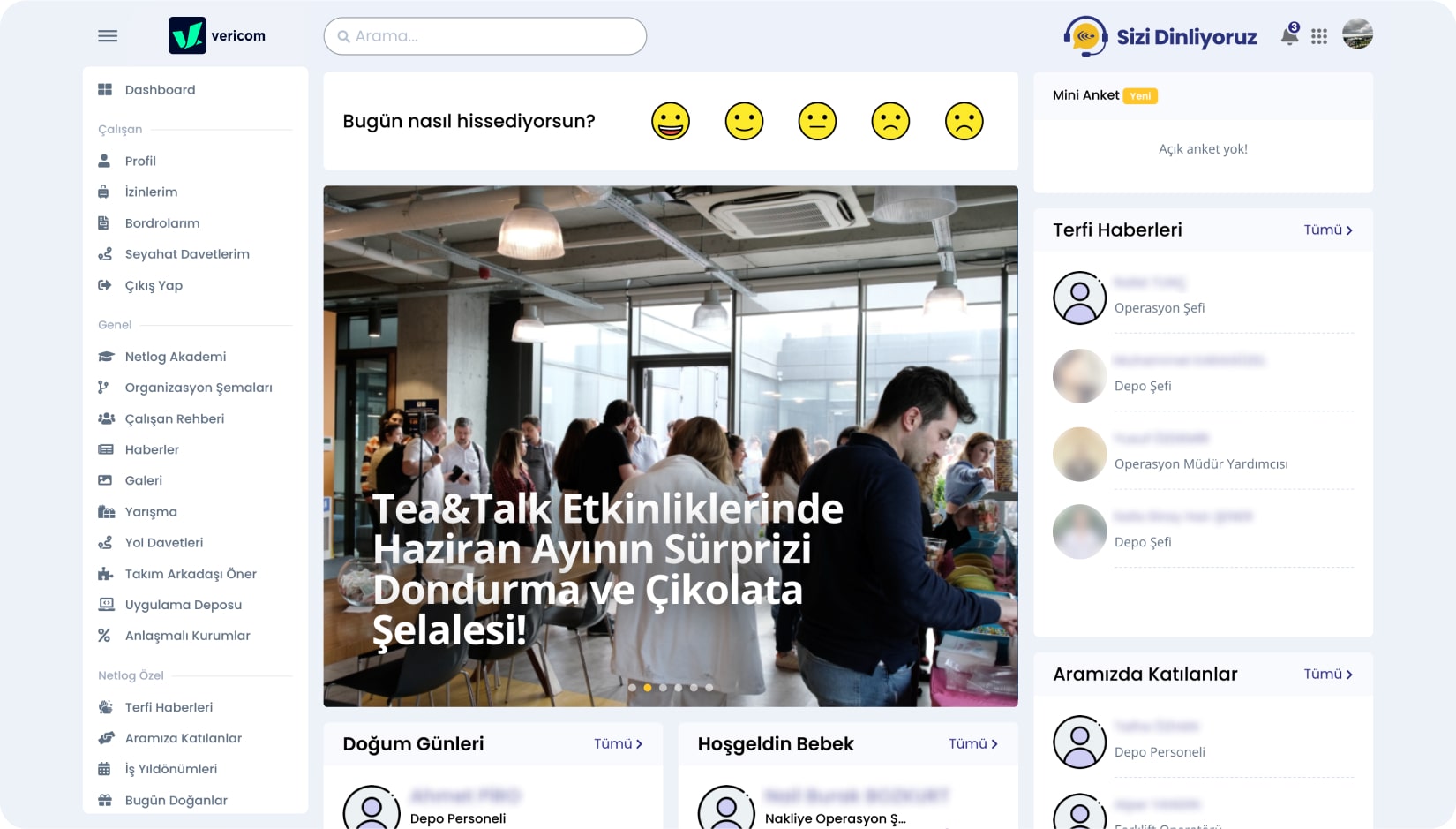Viewport: 1456px width, 829px height.
Task: Expand Tümü in Terfi Haberleri
Action: [1328, 230]
